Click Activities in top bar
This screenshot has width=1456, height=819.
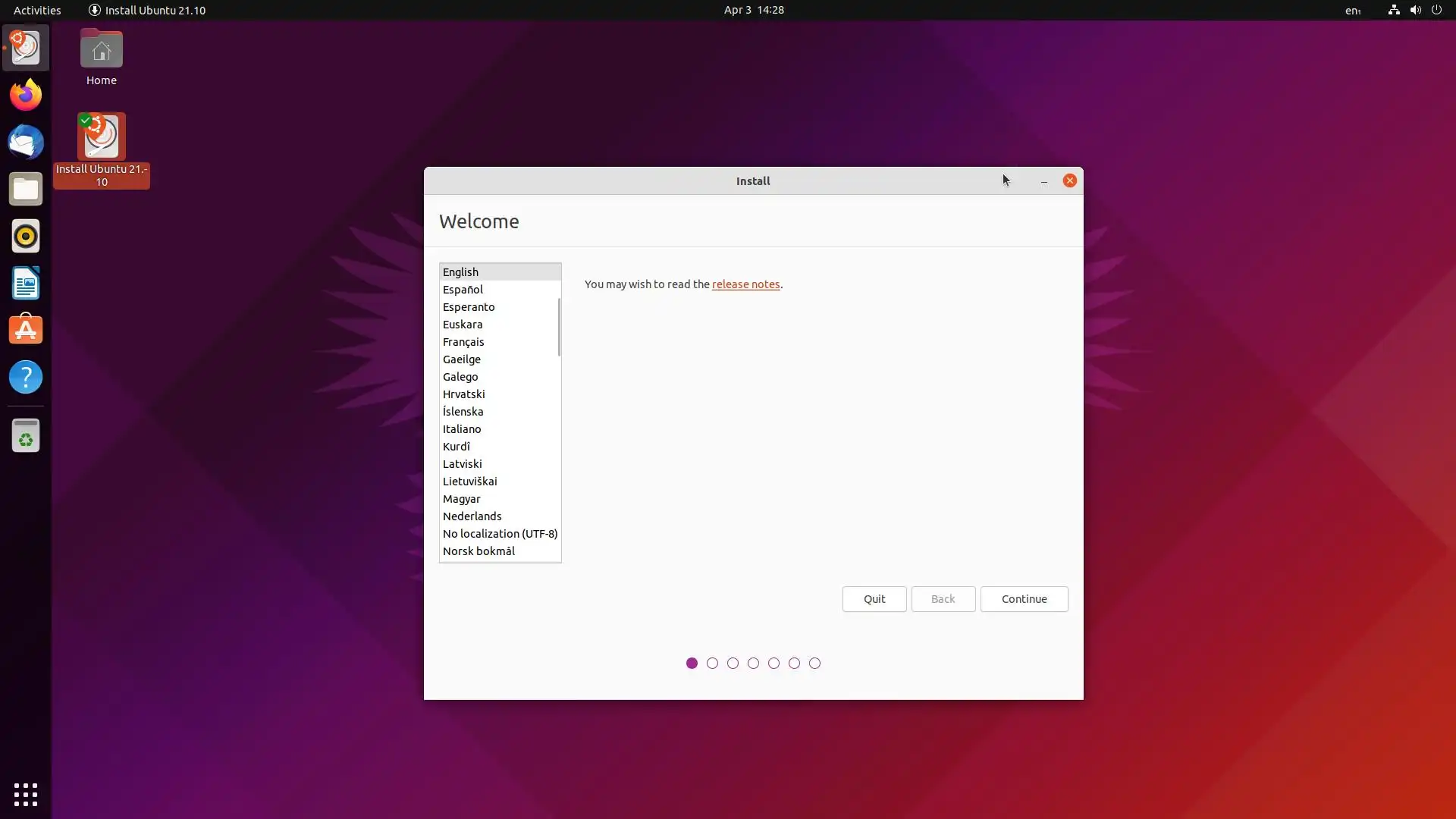pos(37,10)
